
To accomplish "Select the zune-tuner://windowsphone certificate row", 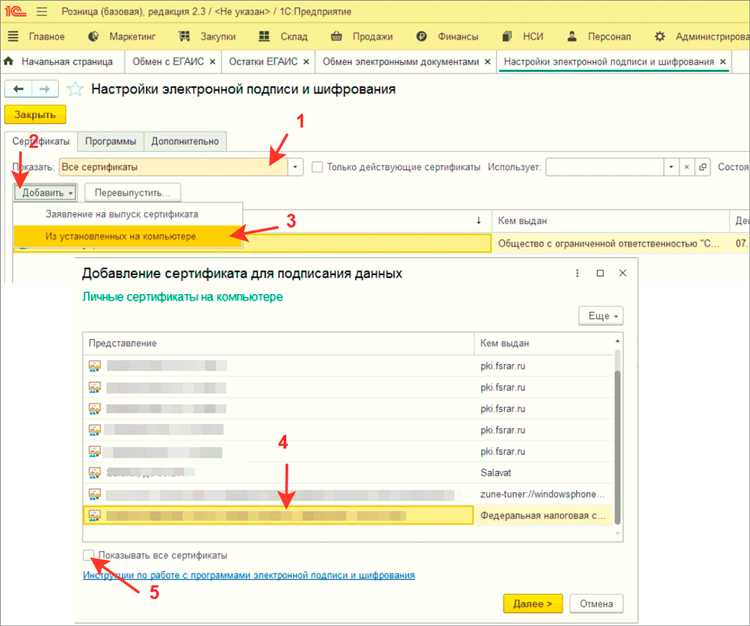I will click(x=348, y=494).
